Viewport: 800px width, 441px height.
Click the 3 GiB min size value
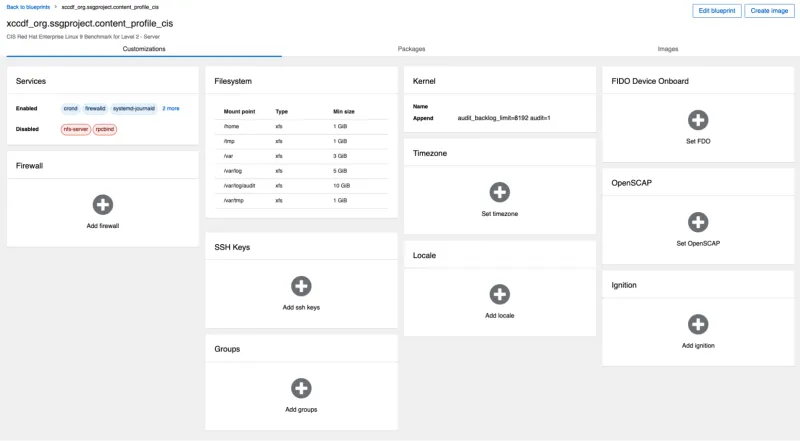click(340, 156)
